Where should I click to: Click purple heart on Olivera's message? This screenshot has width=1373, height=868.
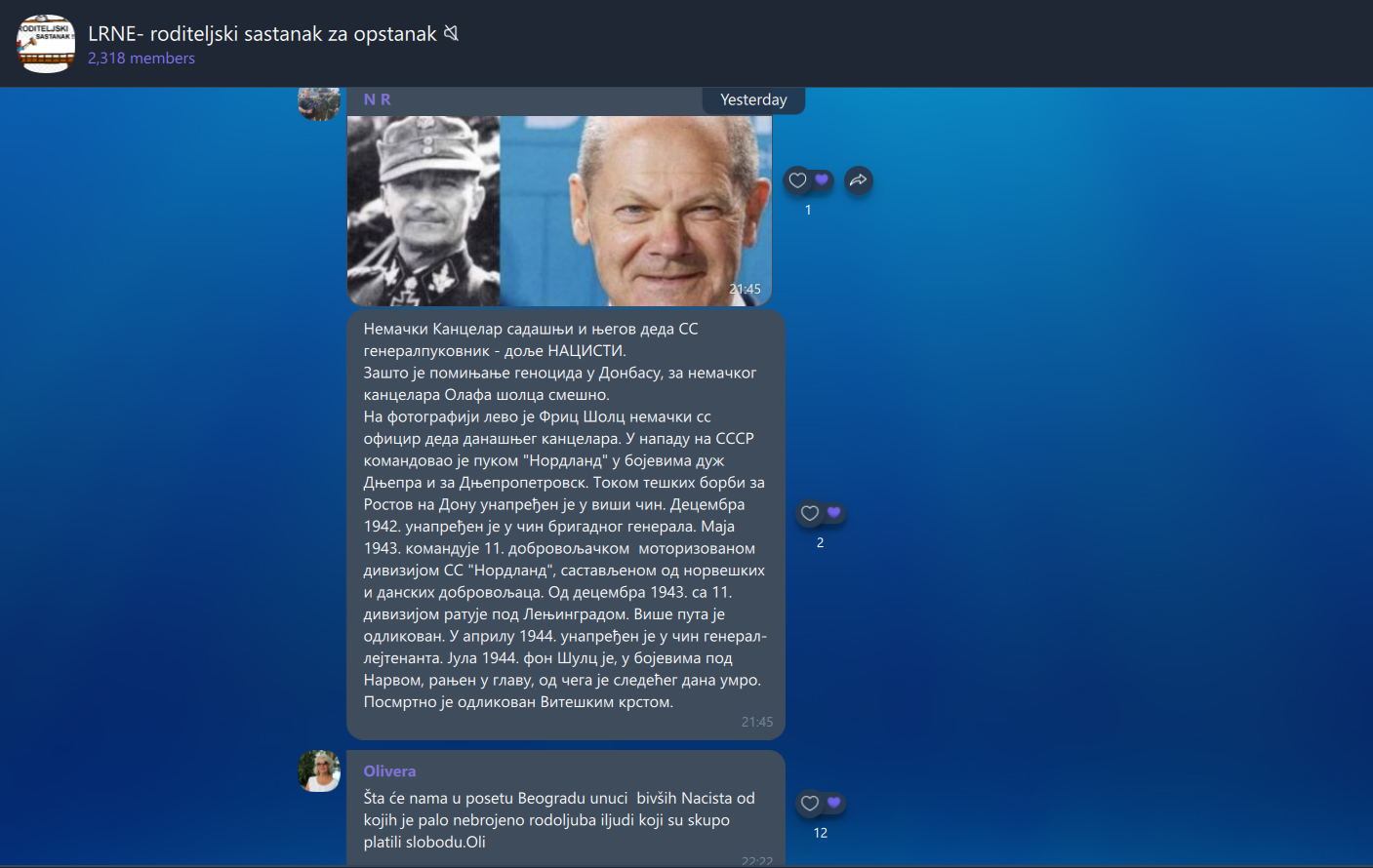(x=833, y=803)
